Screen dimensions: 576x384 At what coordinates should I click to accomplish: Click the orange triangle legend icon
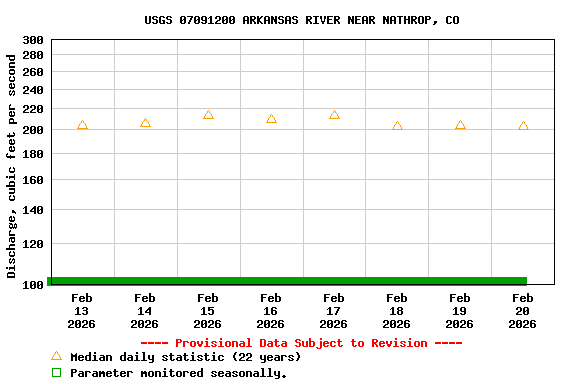(57, 356)
